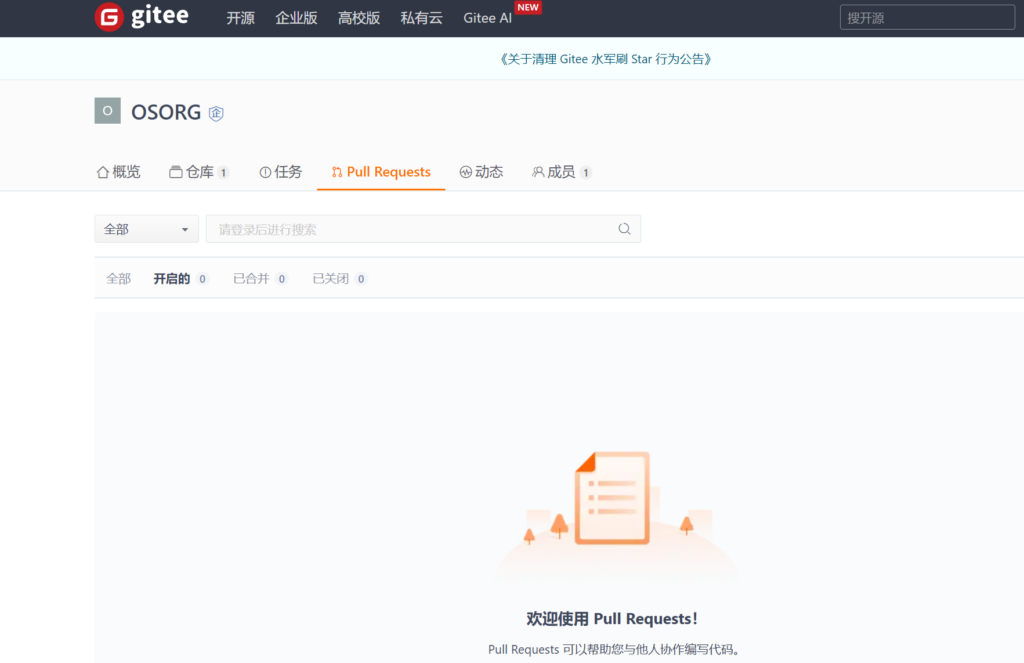Click the Gitee logo icon
Screen dimensions: 1024x663
109,17
